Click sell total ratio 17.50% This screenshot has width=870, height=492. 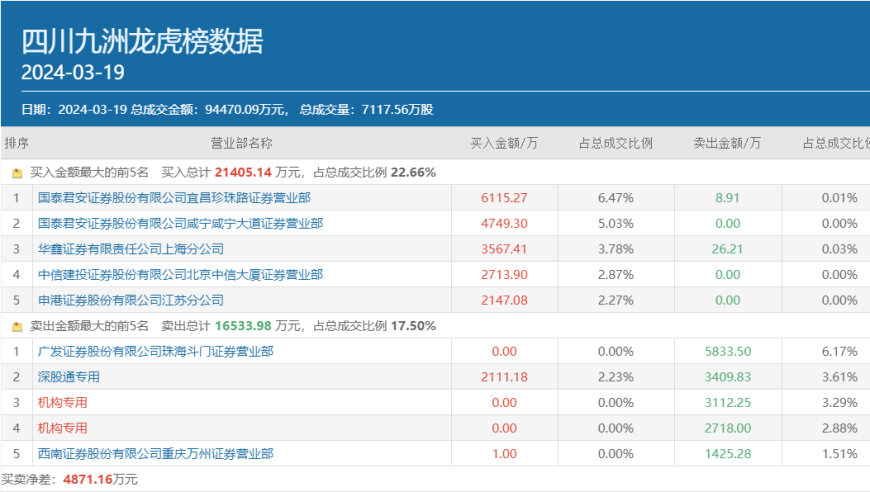click(x=413, y=326)
